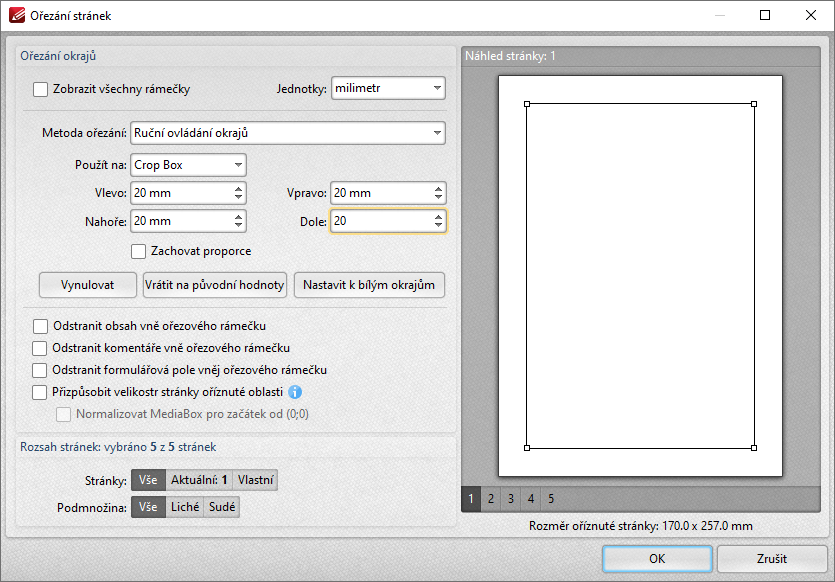Decrease the Dole margin value
Image resolution: width=835 pixels, height=582 pixels.
coord(438,225)
